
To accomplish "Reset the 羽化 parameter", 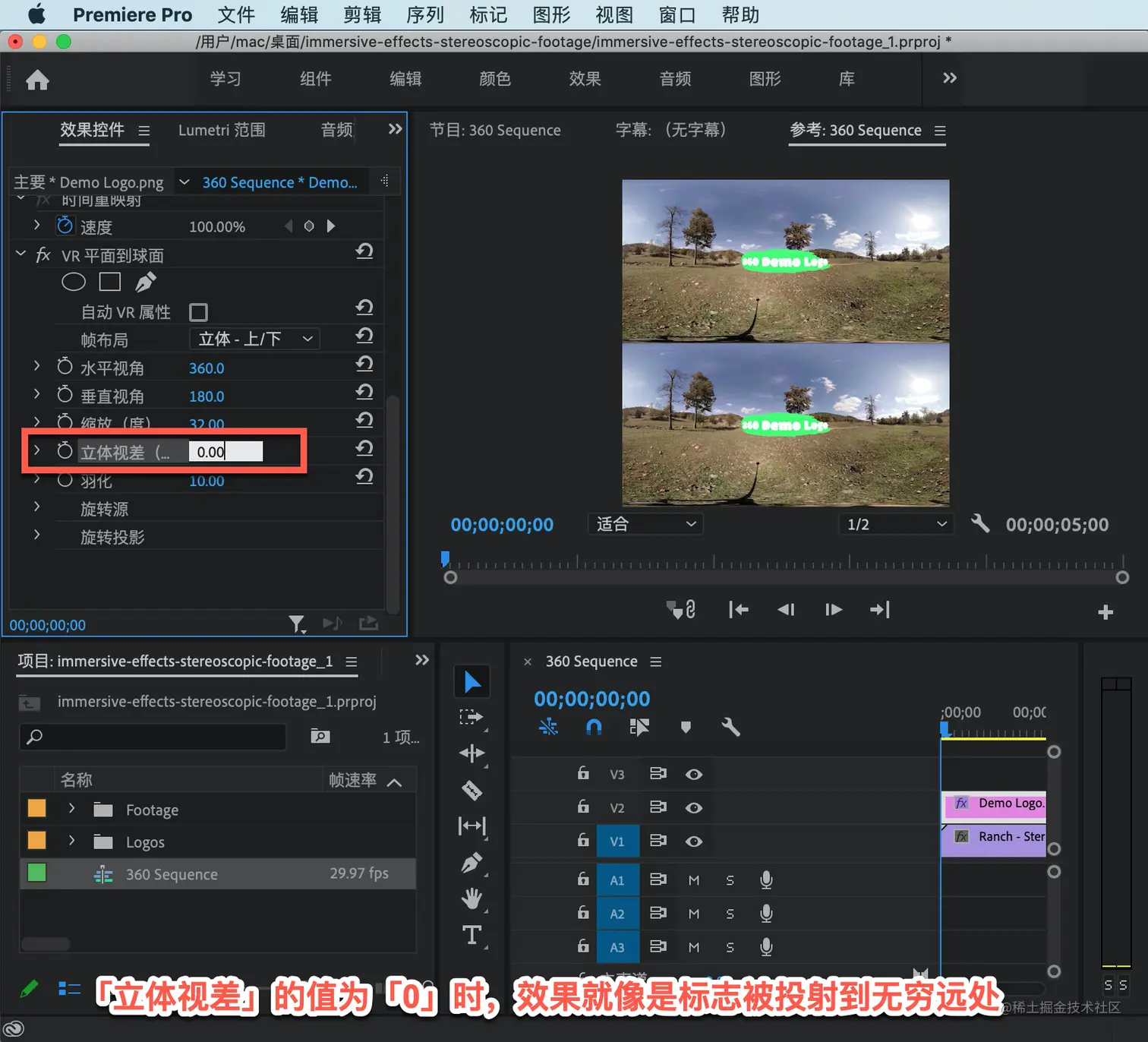I will (364, 476).
